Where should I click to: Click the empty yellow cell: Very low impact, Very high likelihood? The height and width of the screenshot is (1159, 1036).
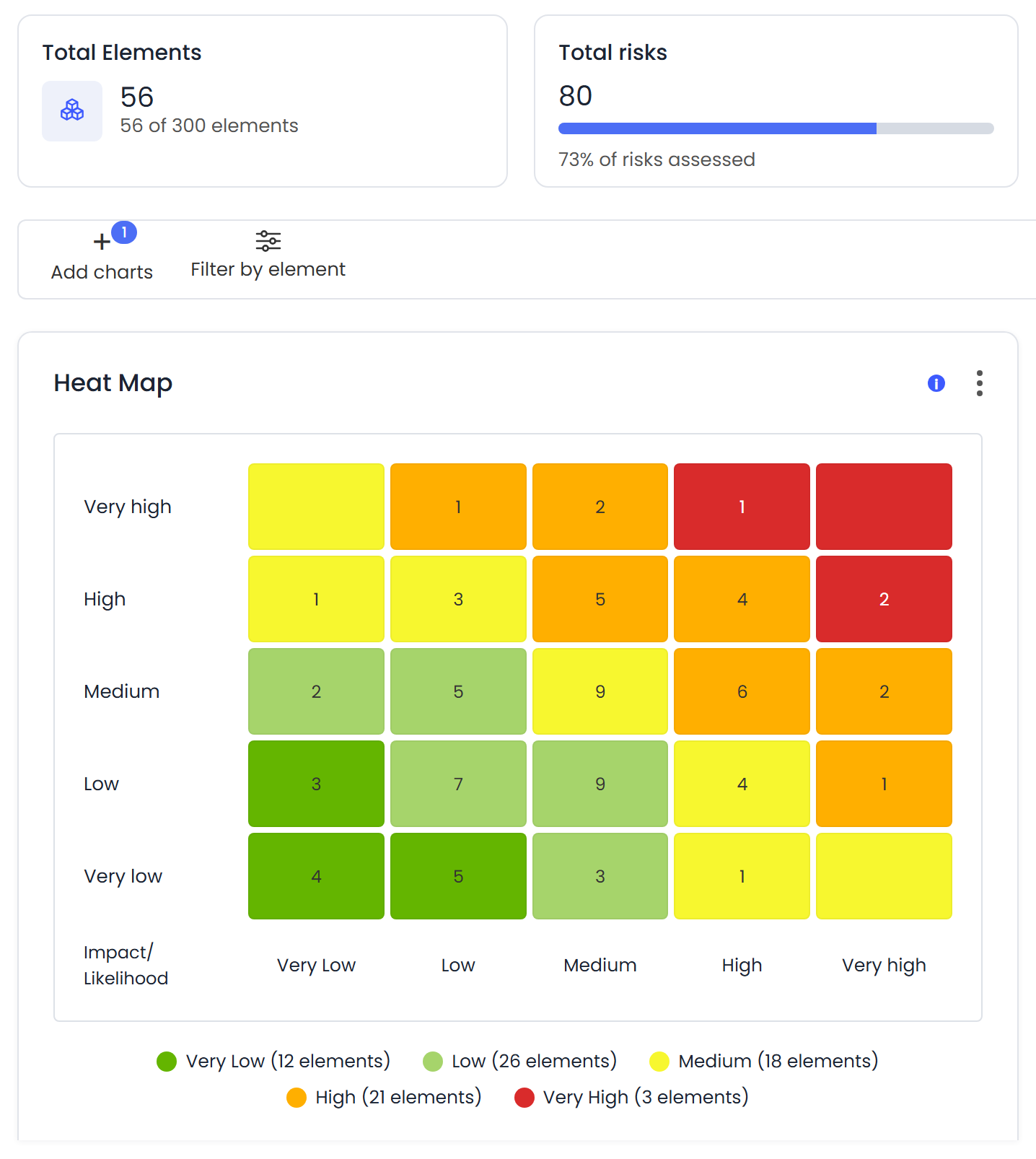[884, 876]
